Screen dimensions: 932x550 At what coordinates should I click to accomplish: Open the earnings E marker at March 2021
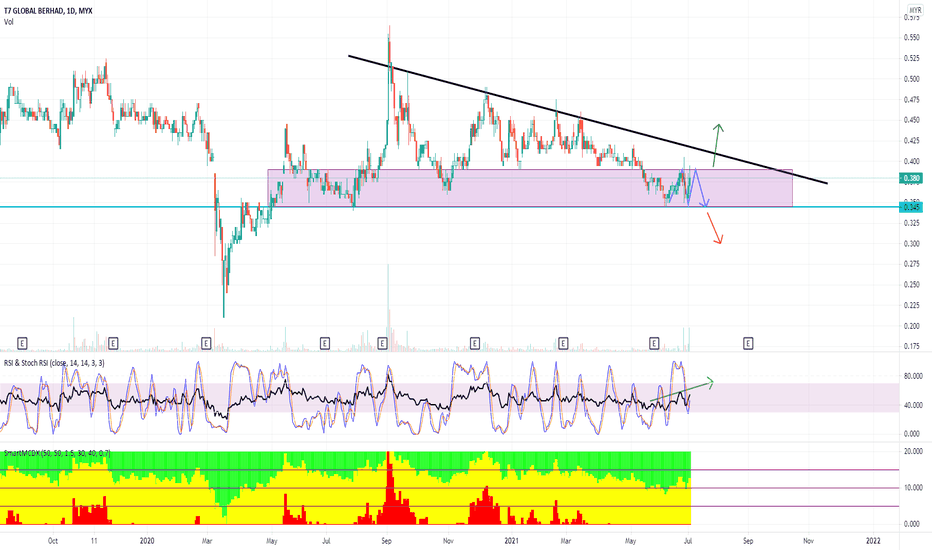(x=563, y=343)
